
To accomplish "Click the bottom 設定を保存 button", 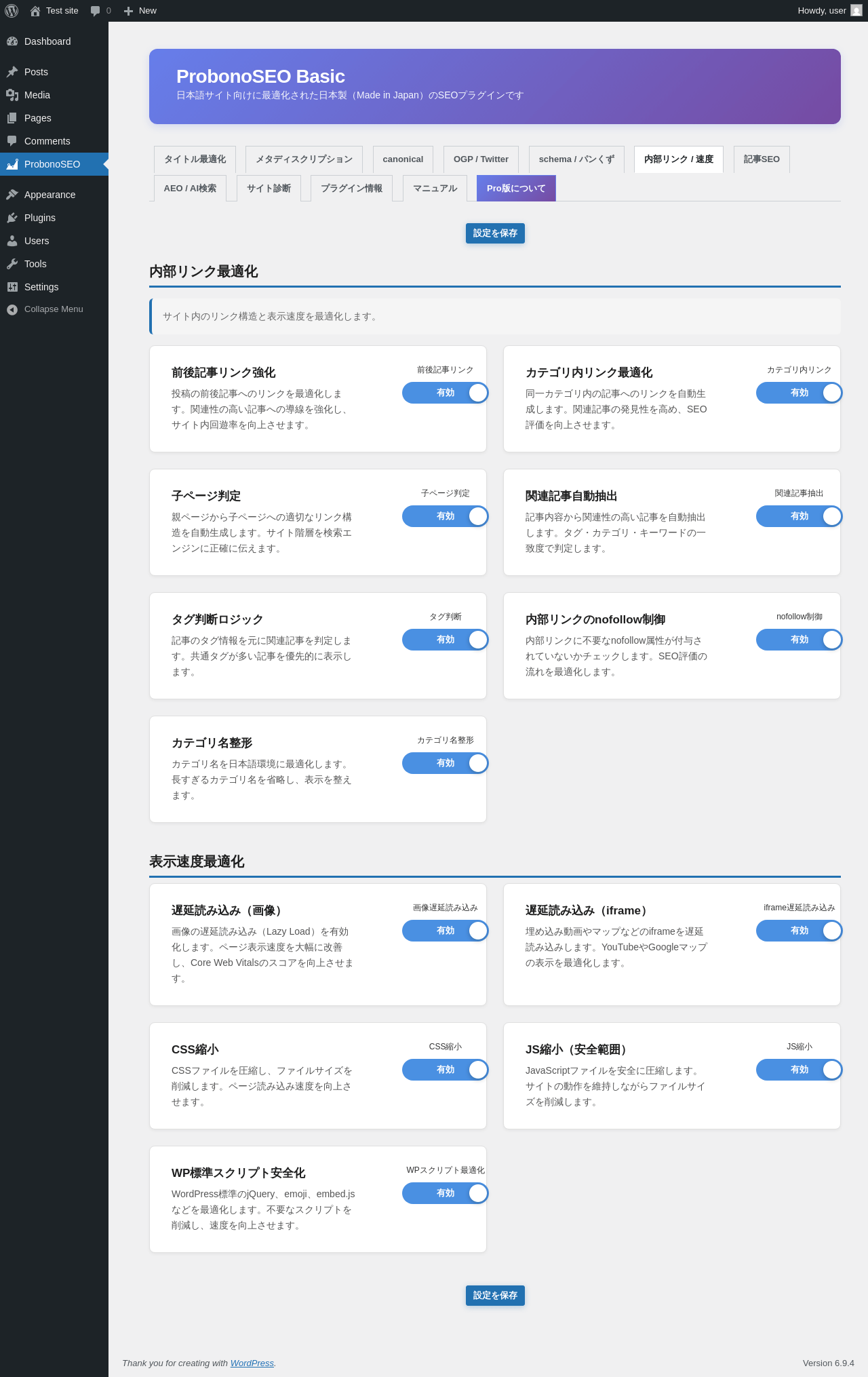I will [x=495, y=1296].
